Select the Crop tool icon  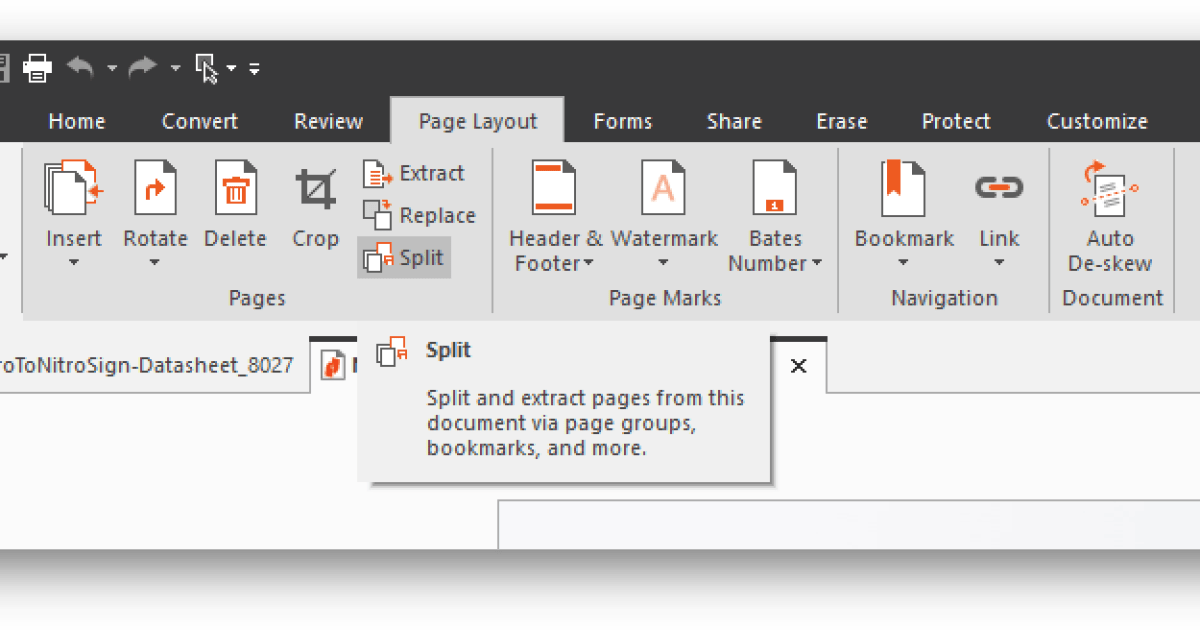(315, 188)
